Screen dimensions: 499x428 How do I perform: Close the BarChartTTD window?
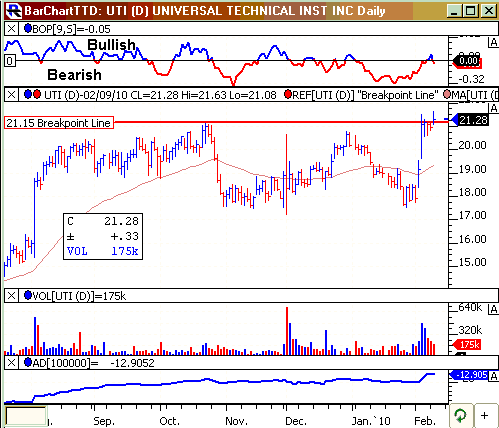click(x=489, y=11)
